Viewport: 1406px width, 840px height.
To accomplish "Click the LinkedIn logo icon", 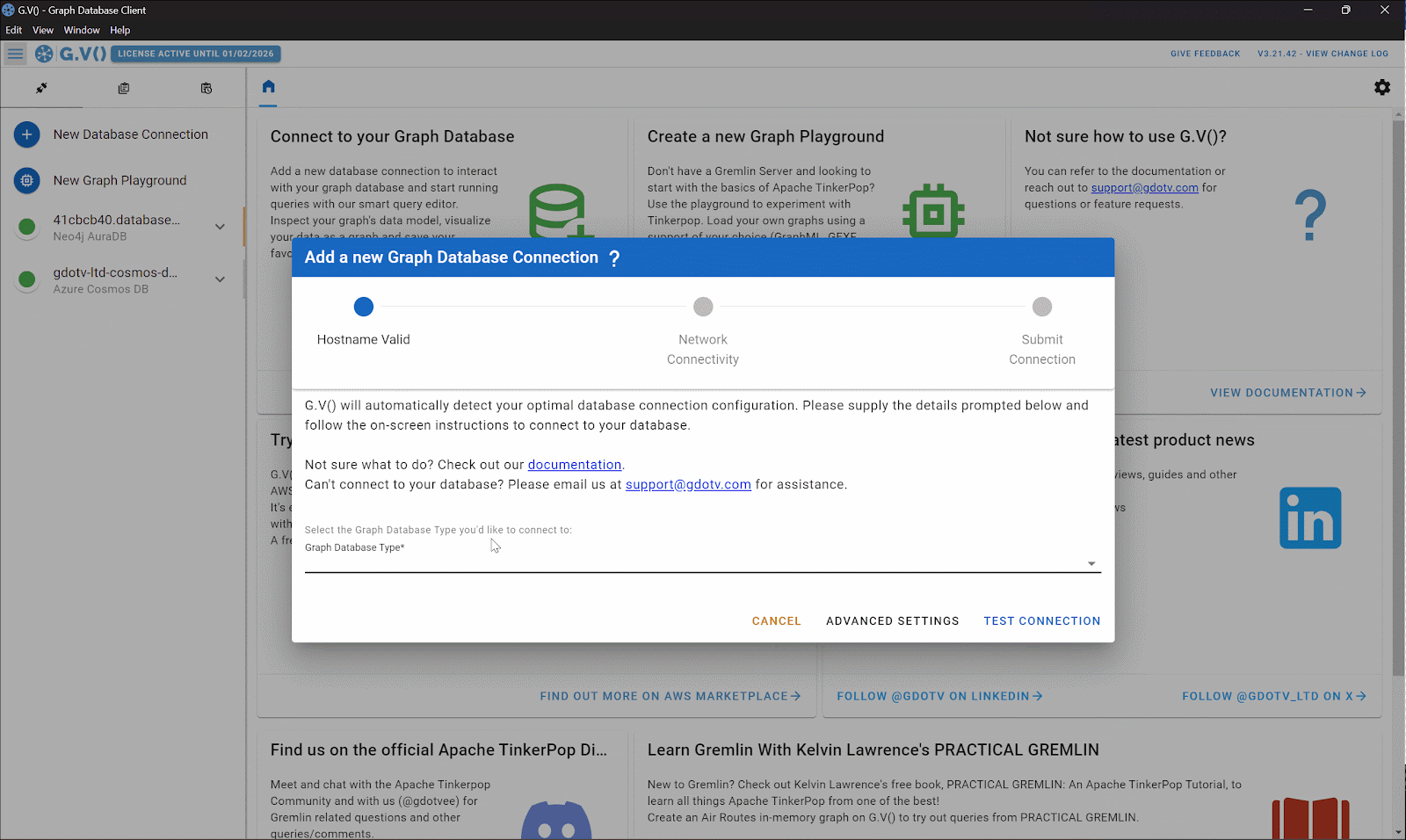I will pos(1310,518).
